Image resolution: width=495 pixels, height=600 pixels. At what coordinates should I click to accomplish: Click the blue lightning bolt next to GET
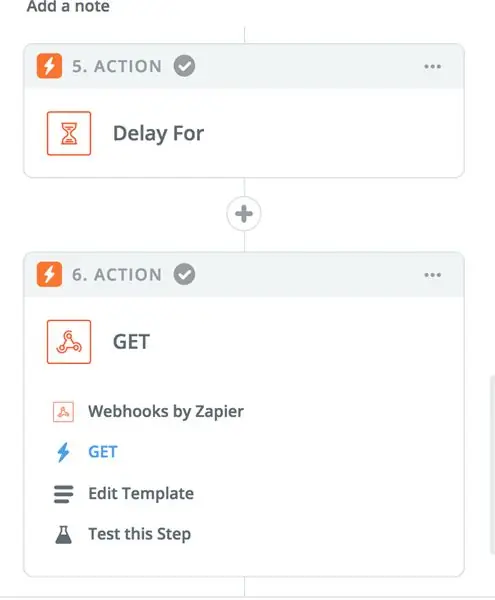coord(63,452)
